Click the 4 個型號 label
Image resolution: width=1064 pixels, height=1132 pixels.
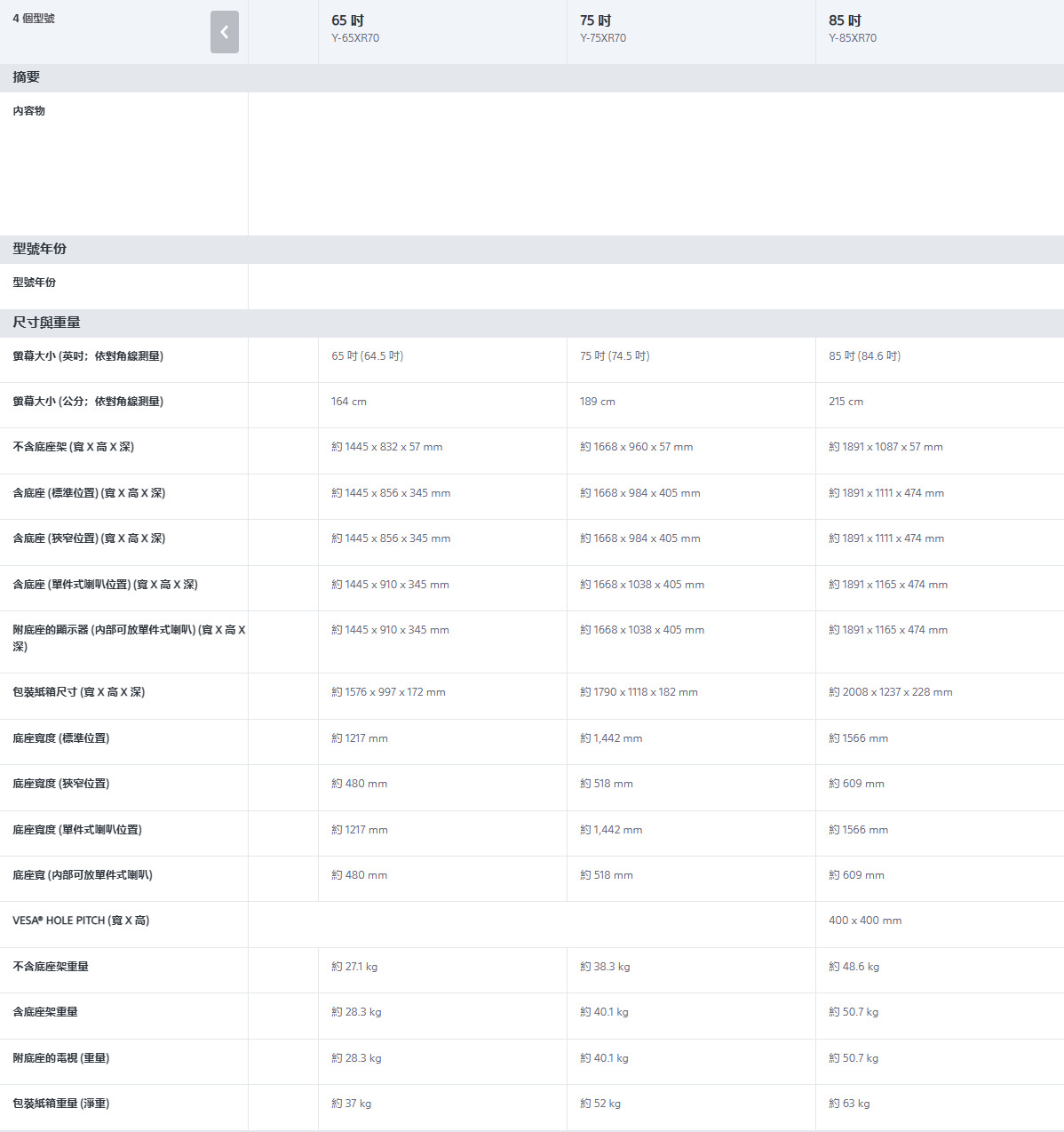(x=34, y=19)
